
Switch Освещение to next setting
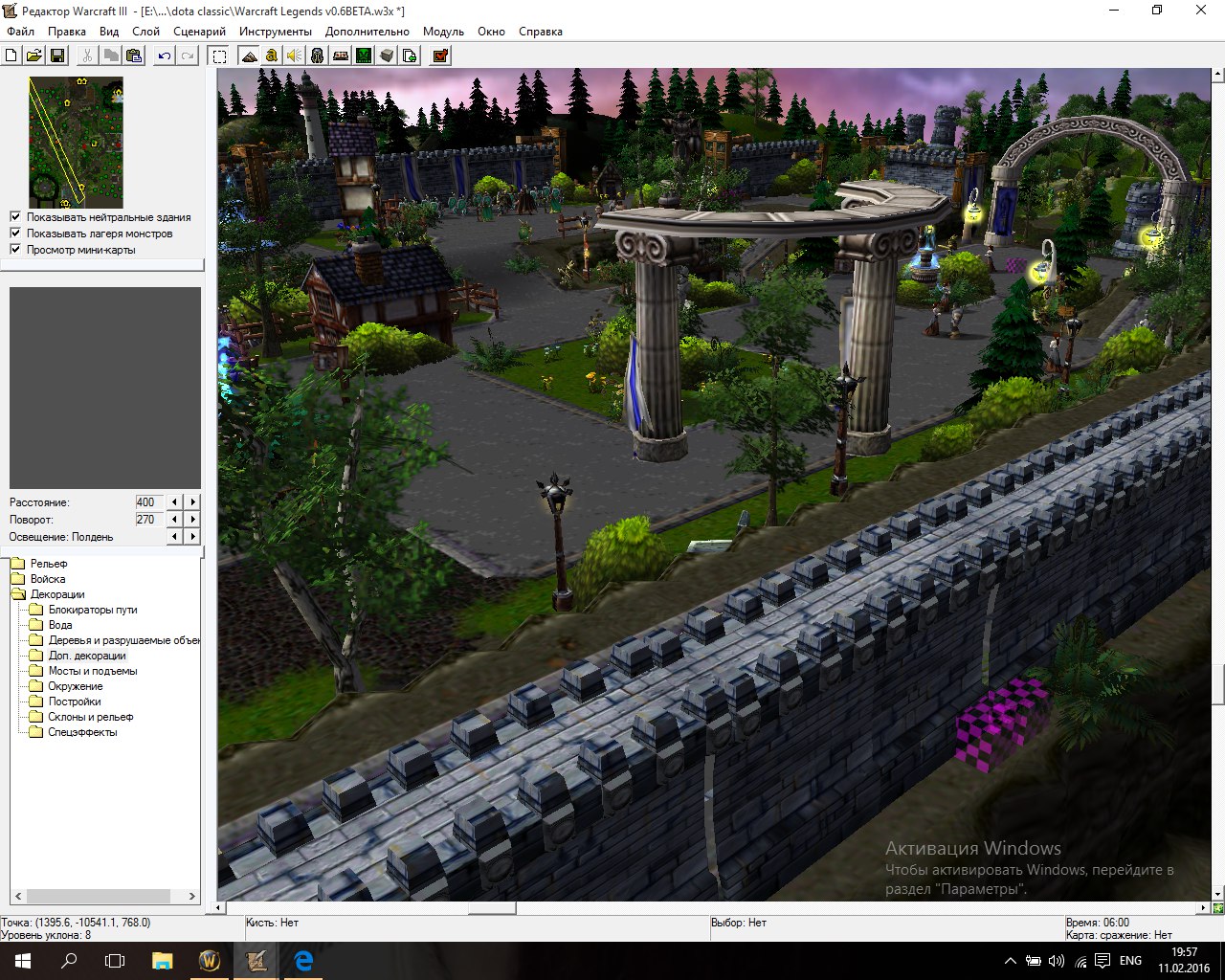click(193, 537)
